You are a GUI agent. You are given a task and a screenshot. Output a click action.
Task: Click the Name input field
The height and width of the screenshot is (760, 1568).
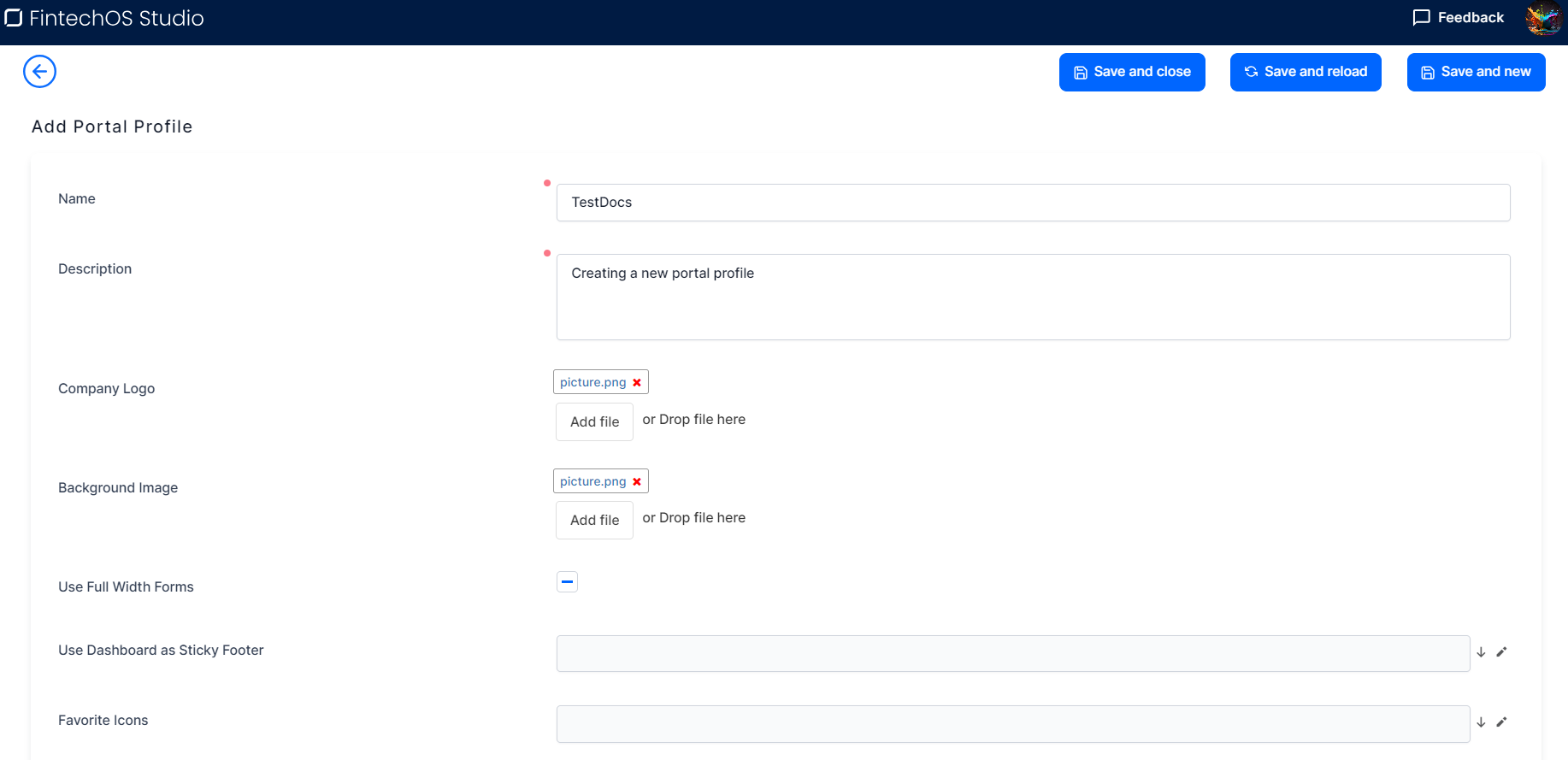click(1033, 203)
